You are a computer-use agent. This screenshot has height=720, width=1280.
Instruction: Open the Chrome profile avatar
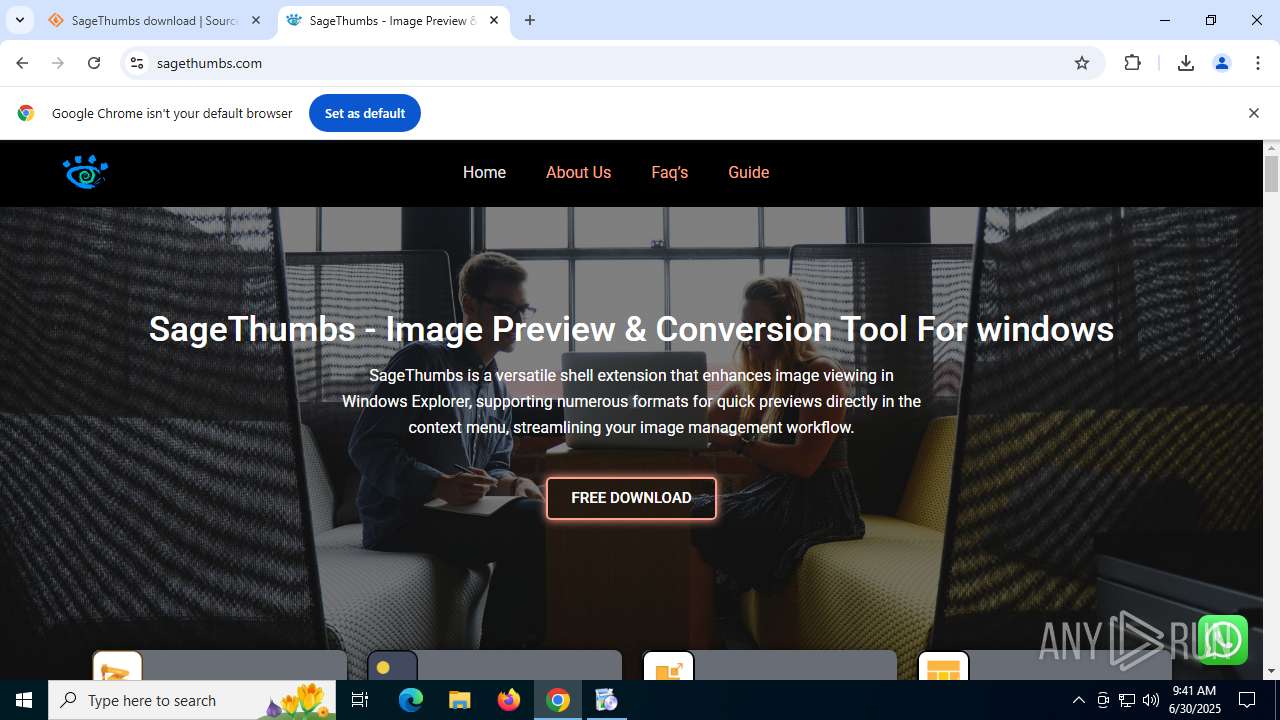[1222, 63]
